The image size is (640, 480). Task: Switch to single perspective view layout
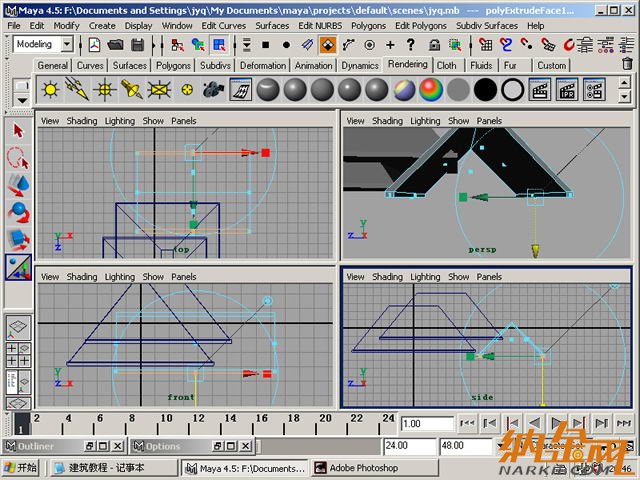[18, 328]
